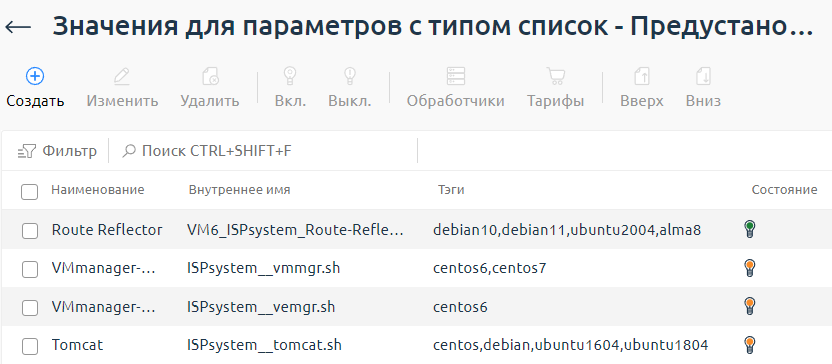Image resolution: width=832 pixels, height=364 pixels.
Task: Select the Route Reflector name cell
Action: click(x=107, y=230)
